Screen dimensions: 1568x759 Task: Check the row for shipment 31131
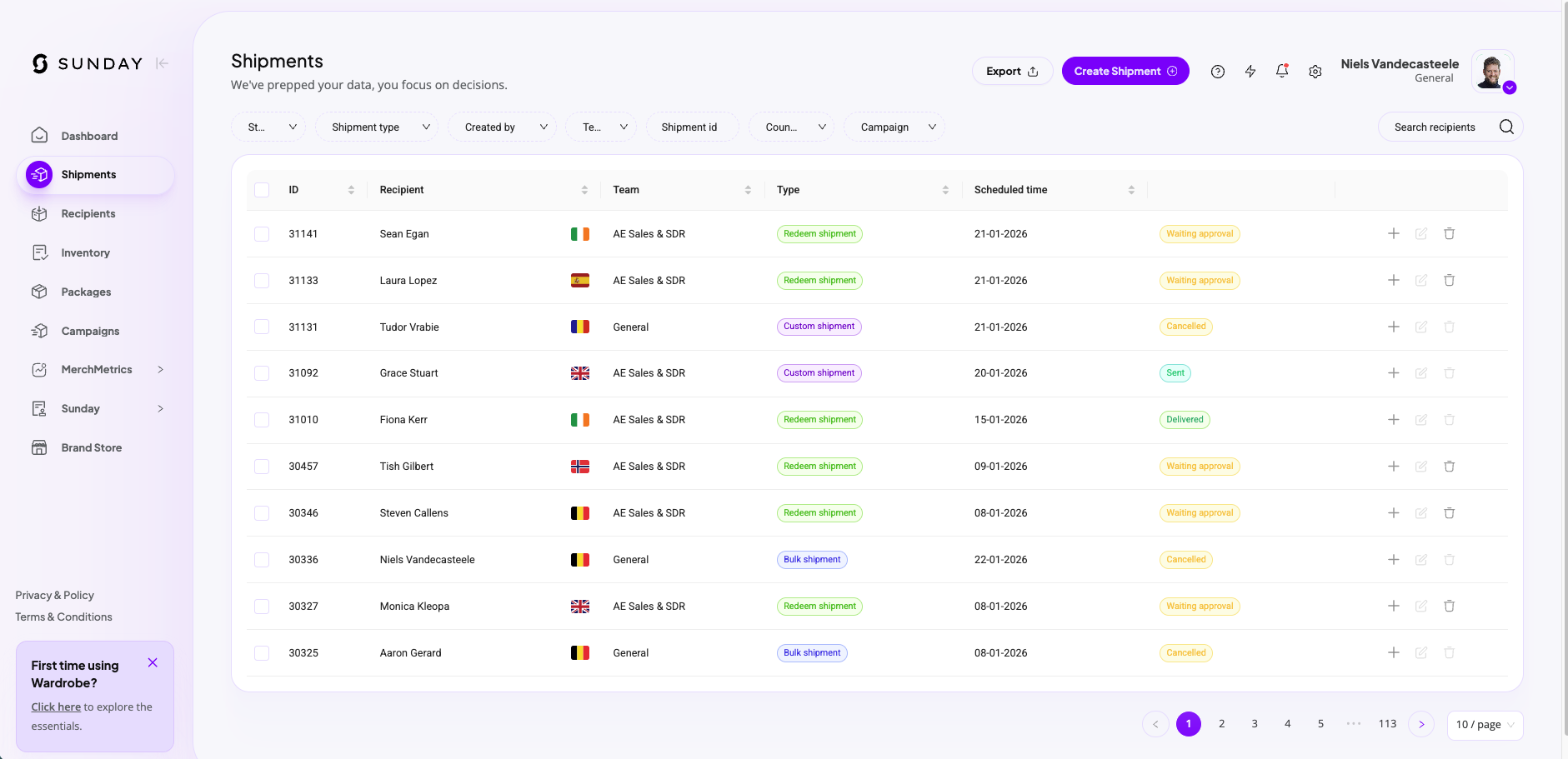262,327
